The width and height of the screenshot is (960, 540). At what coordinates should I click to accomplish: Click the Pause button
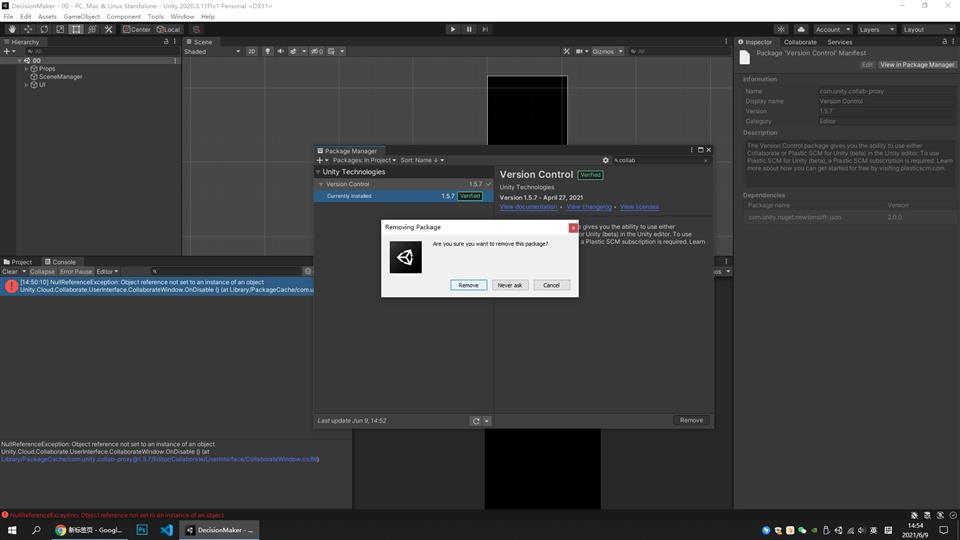pos(469,29)
